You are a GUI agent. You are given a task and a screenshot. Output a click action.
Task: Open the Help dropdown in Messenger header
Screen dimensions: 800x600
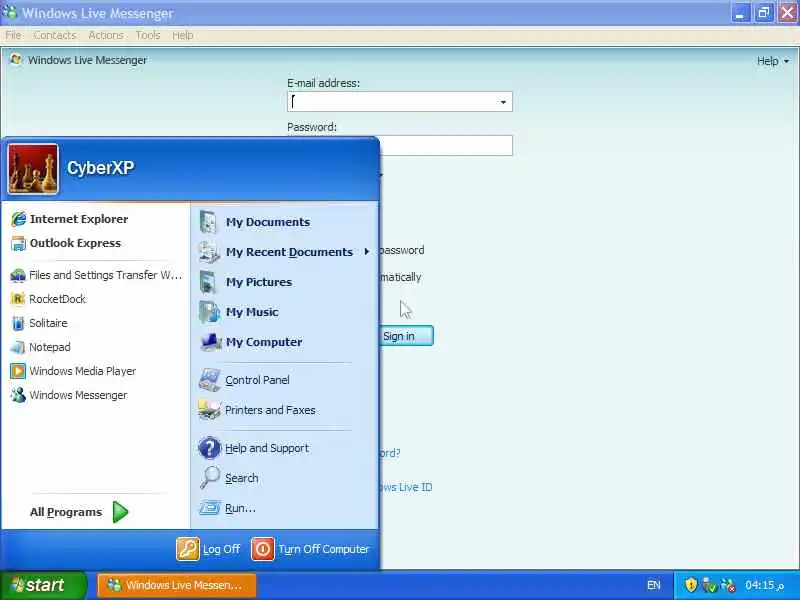click(x=772, y=61)
